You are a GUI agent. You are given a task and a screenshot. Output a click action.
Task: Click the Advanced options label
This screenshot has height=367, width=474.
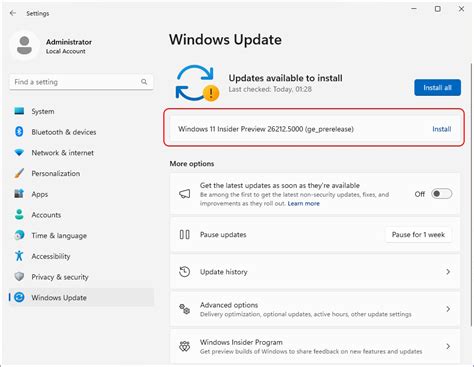[229, 305]
